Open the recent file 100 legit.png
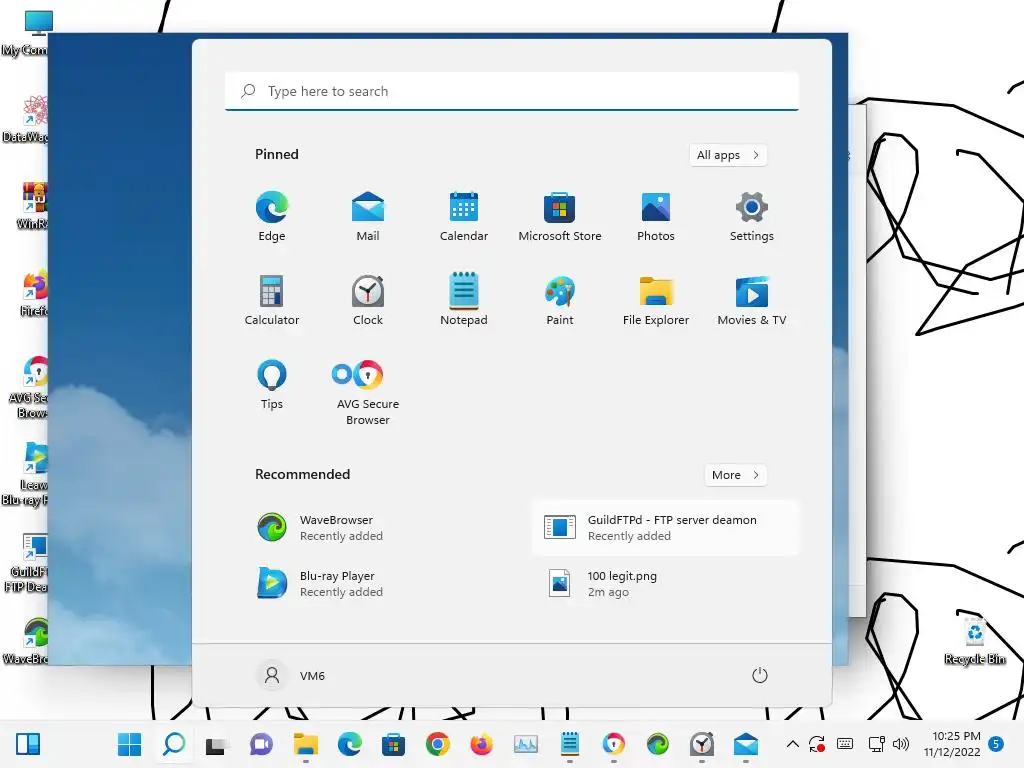 [x=665, y=584]
